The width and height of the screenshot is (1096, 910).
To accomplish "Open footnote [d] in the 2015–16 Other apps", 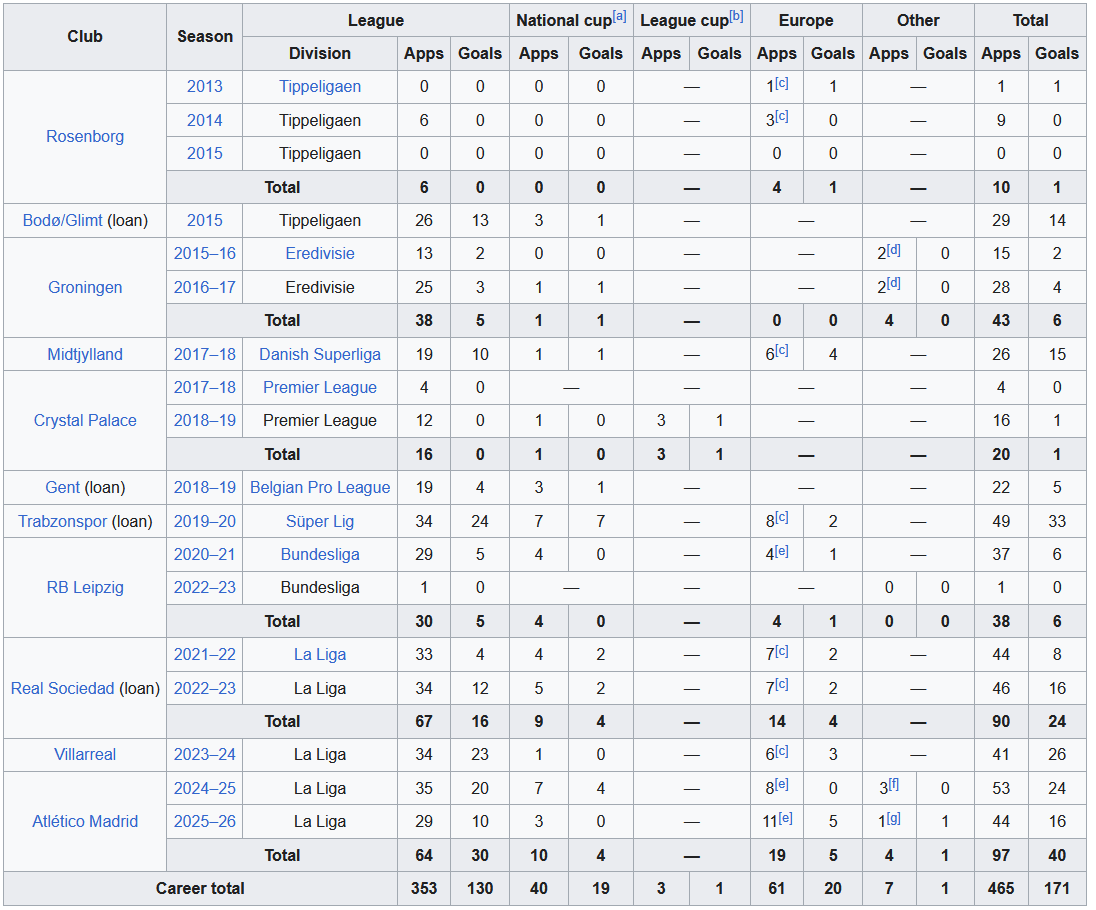I will (893, 250).
